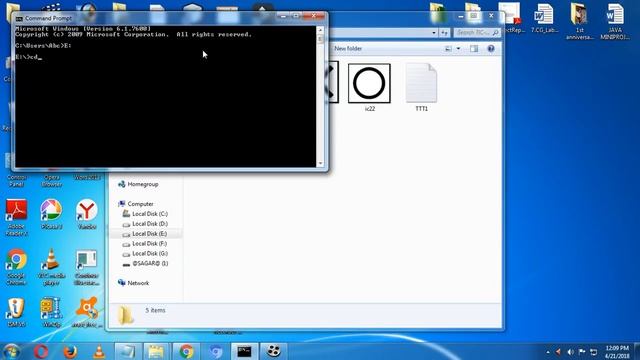Viewport: 640px width, 360px height.
Task: Launch Firefox from the taskbar
Action: point(70,351)
